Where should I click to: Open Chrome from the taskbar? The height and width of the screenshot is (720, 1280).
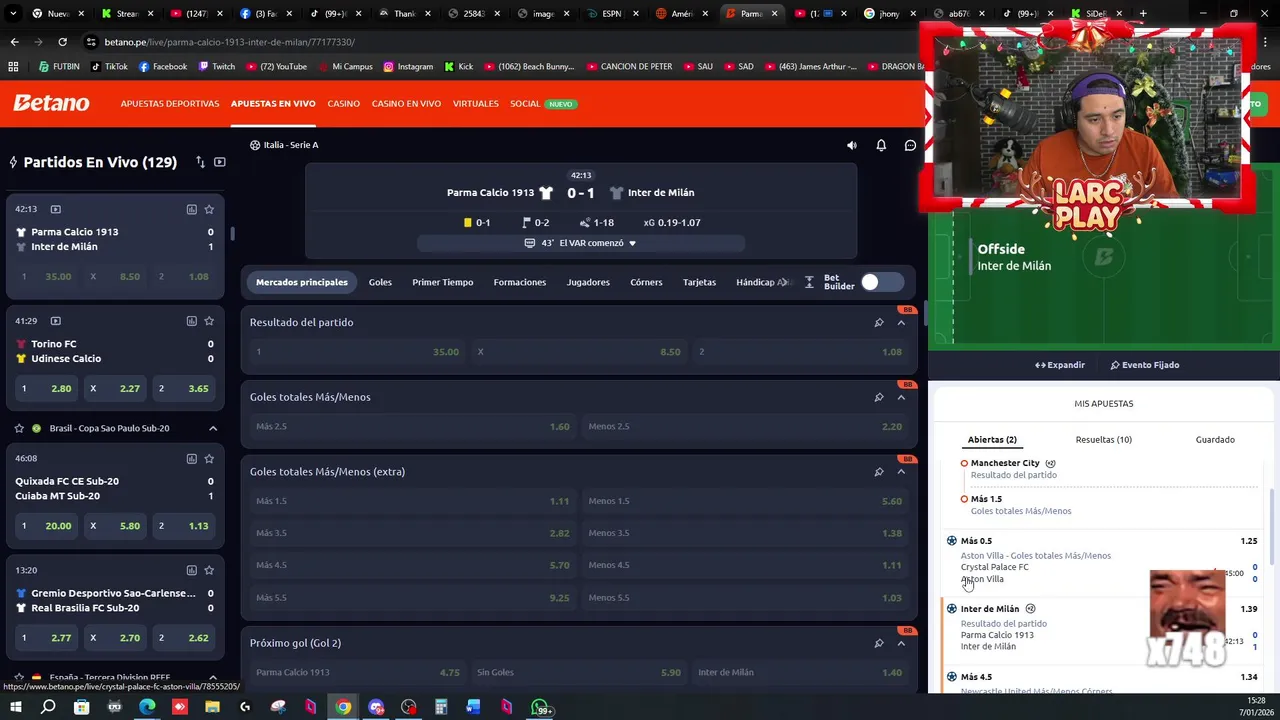343,708
